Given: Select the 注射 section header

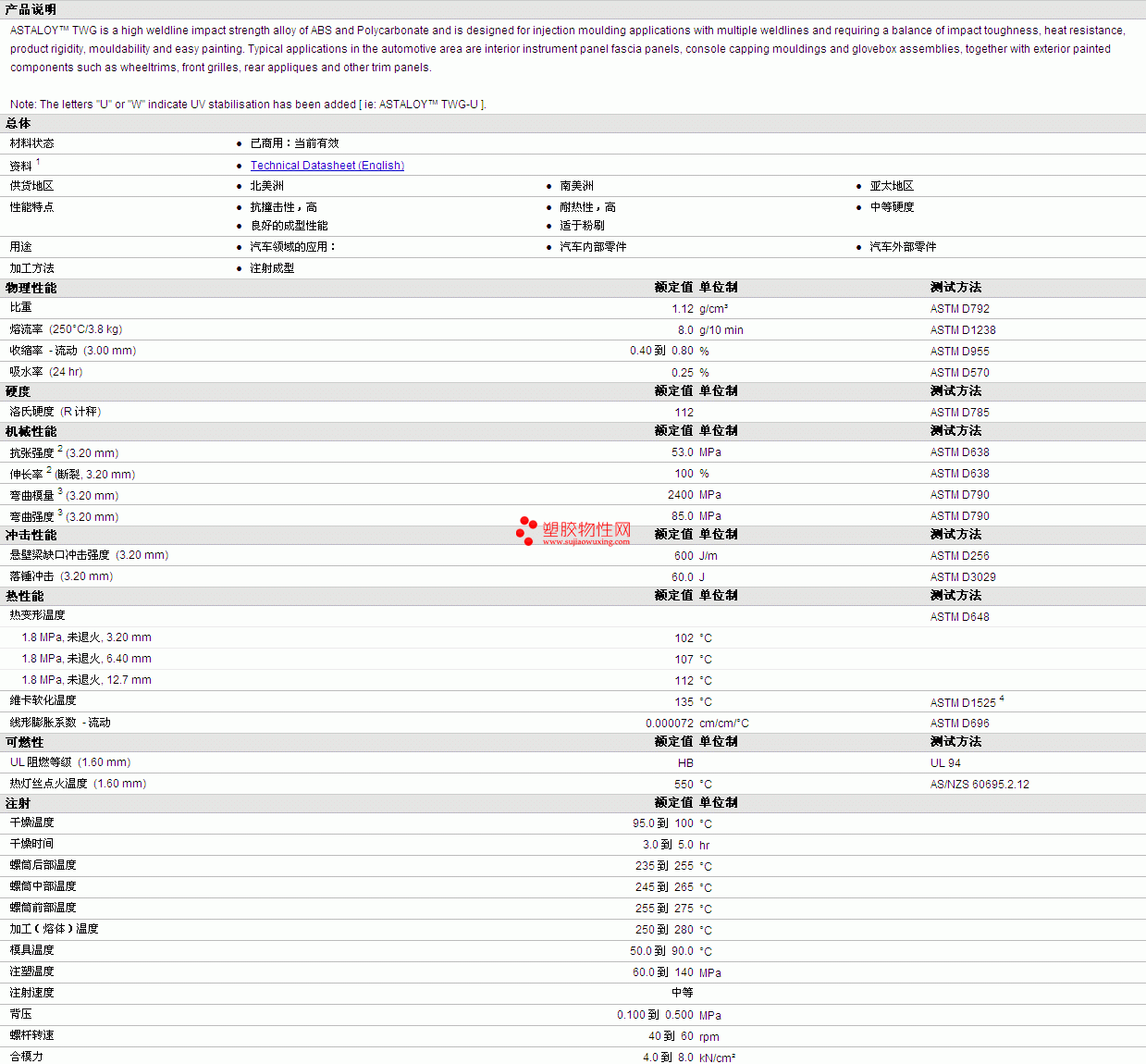Looking at the screenshot, I should pos(18,803).
